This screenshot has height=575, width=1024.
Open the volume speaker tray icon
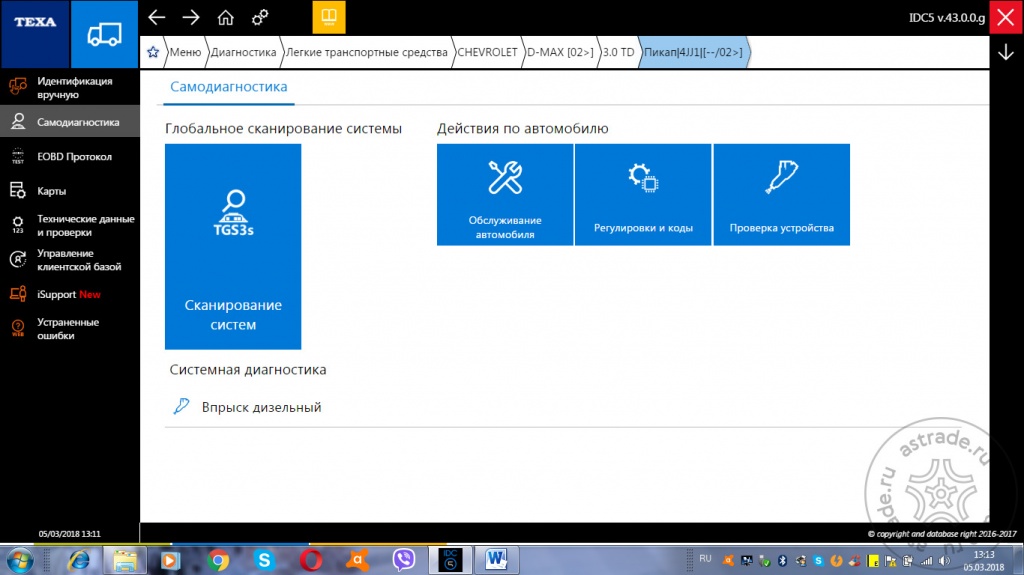click(x=944, y=561)
